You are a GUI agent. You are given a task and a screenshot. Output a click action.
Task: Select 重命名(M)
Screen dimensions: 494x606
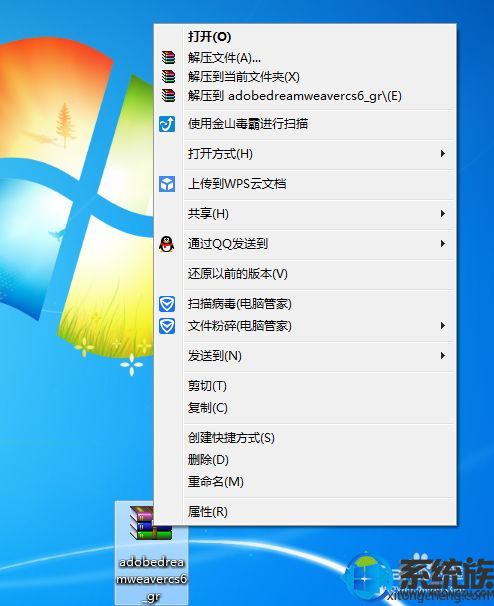click(305, 482)
